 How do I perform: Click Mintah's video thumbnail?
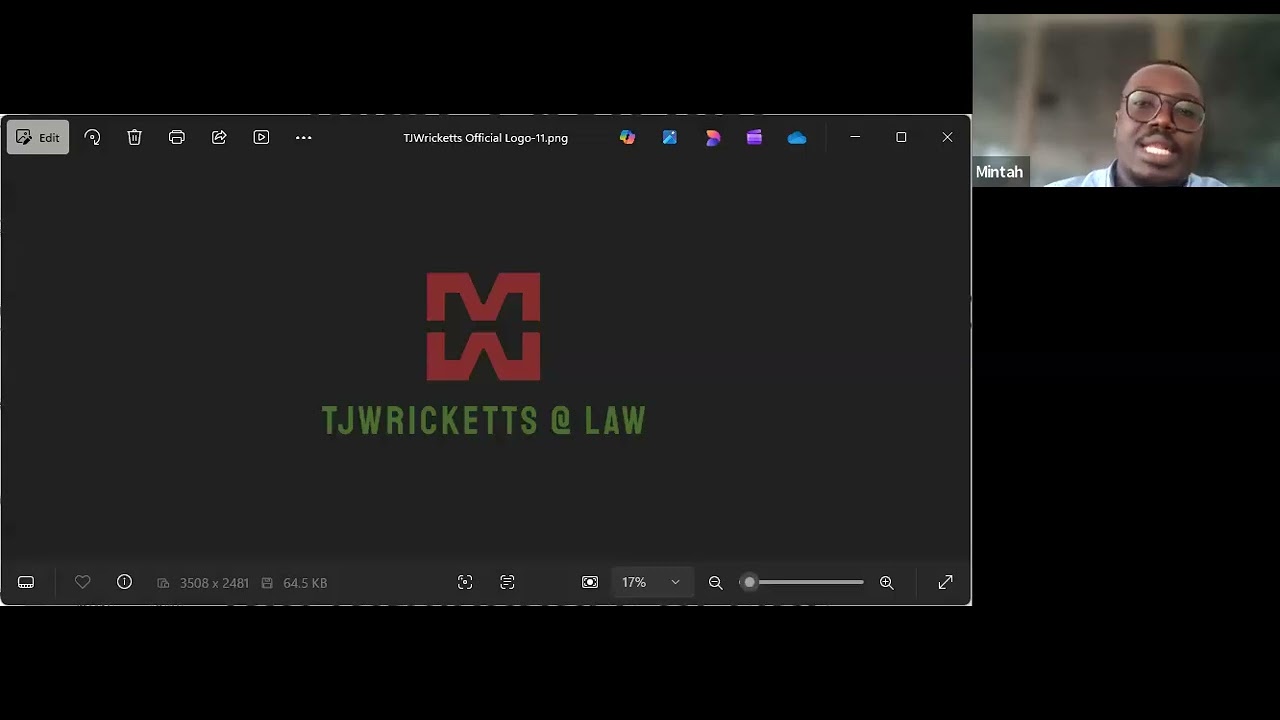click(x=1126, y=100)
